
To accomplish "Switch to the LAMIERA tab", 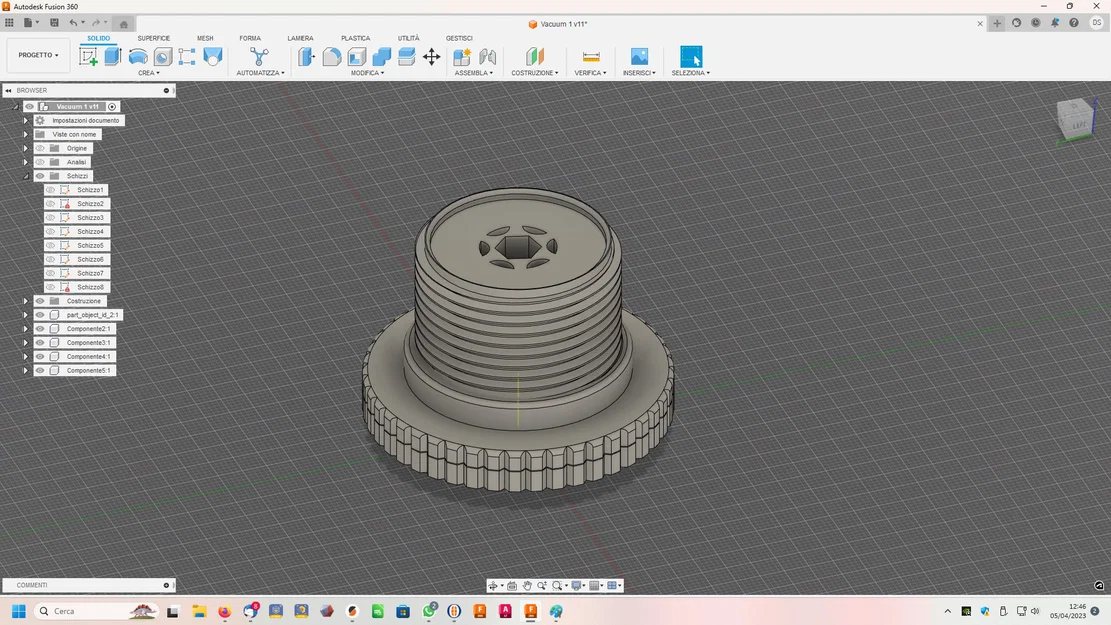I will [300, 38].
